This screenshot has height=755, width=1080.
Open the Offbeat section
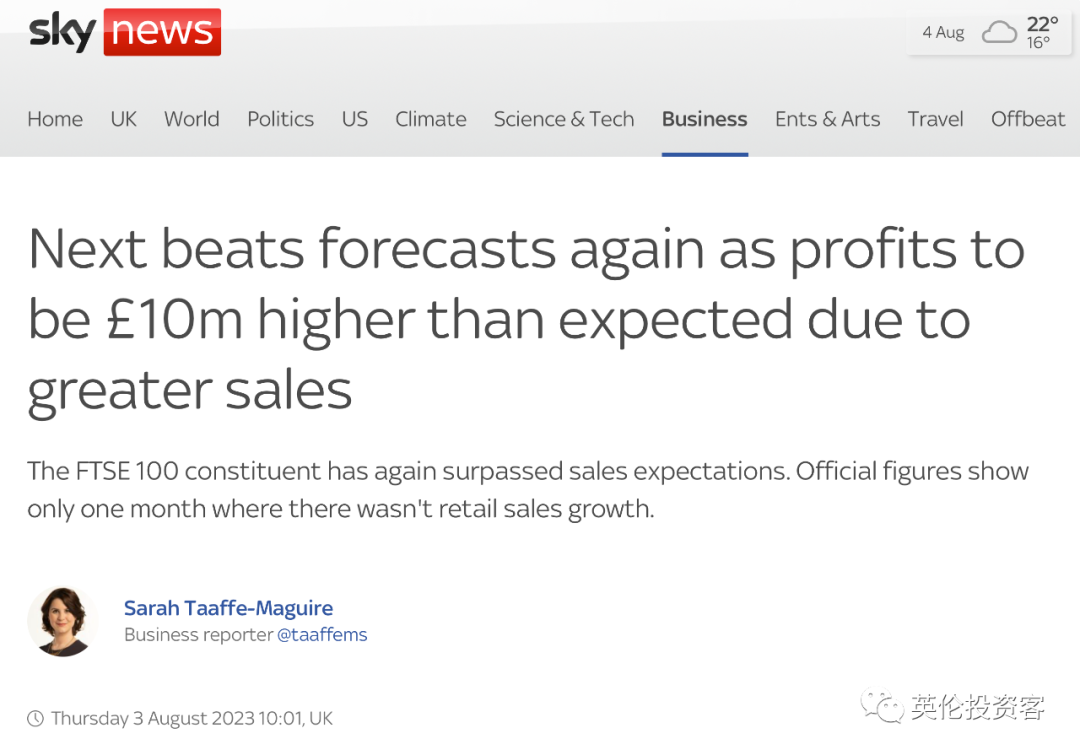(x=1027, y=119)
